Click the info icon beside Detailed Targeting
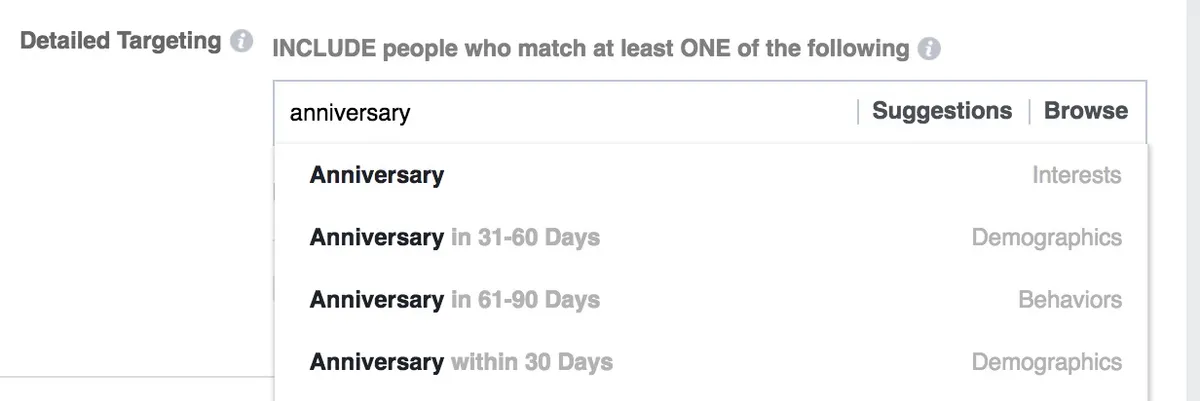Screen dimensions: 1200x401 (240, 43)
